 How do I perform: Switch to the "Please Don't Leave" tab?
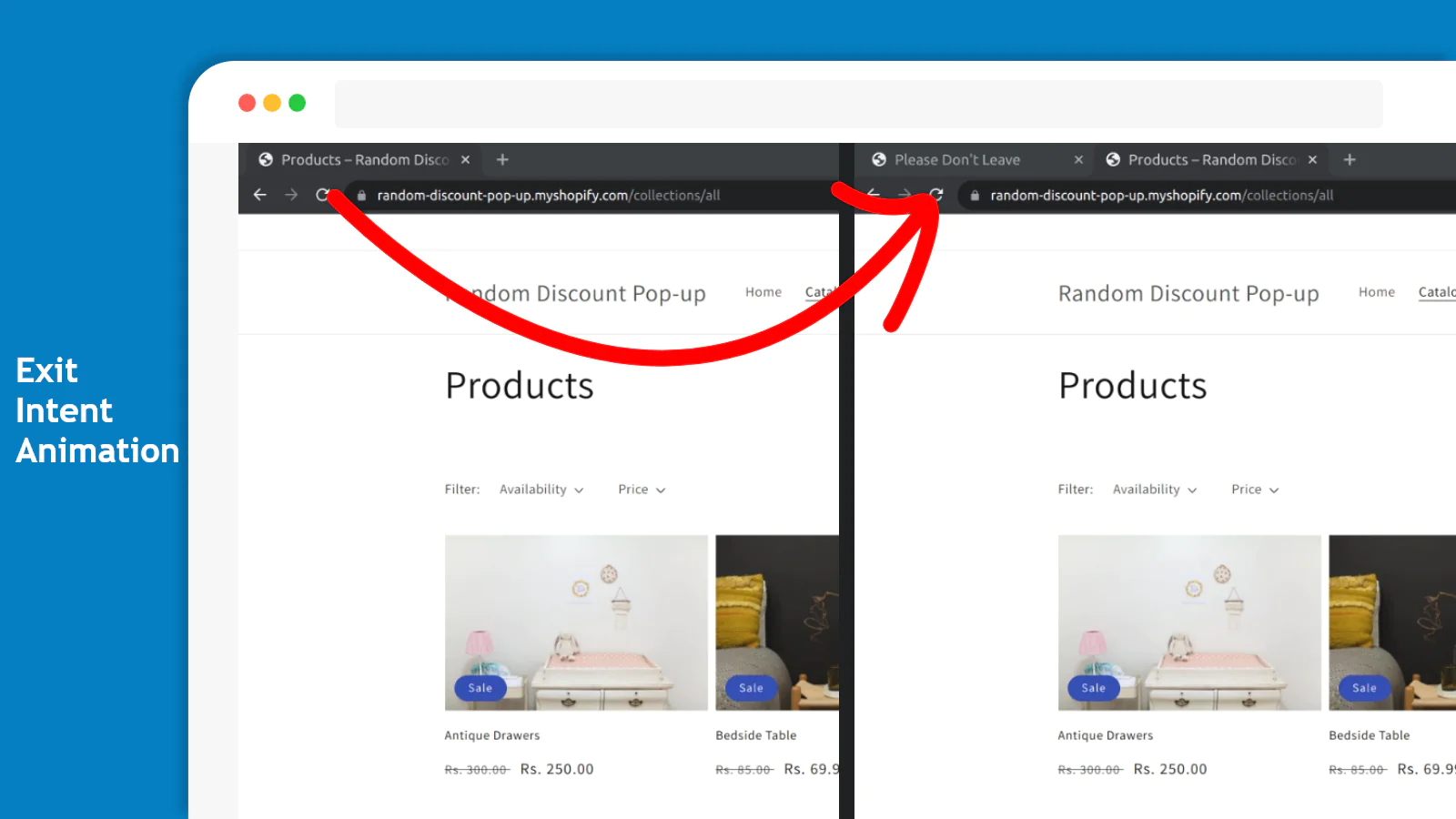tap(956, 160)
